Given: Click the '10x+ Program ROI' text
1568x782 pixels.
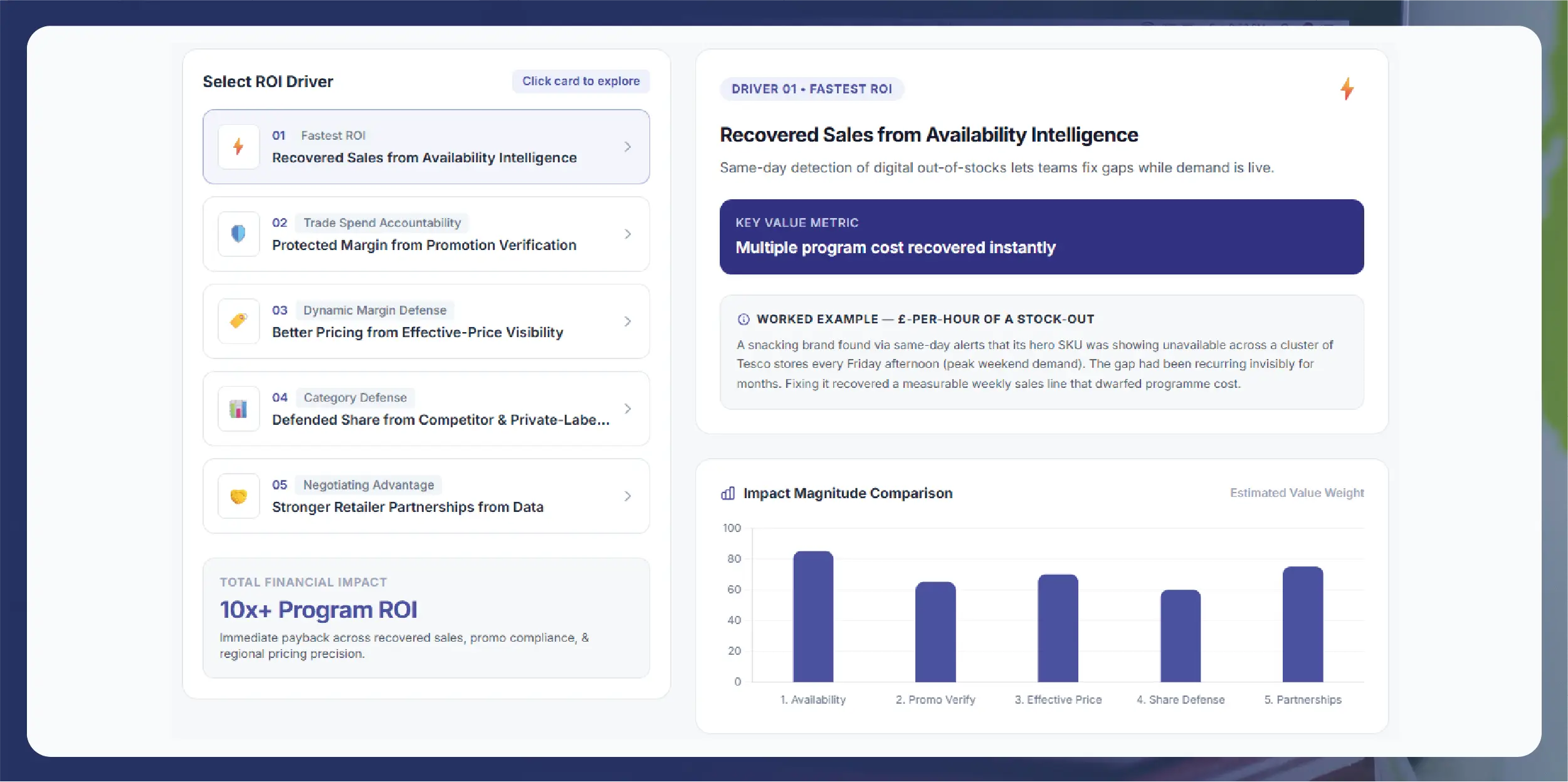Looking at the screenshot, I should pos(318,610).
